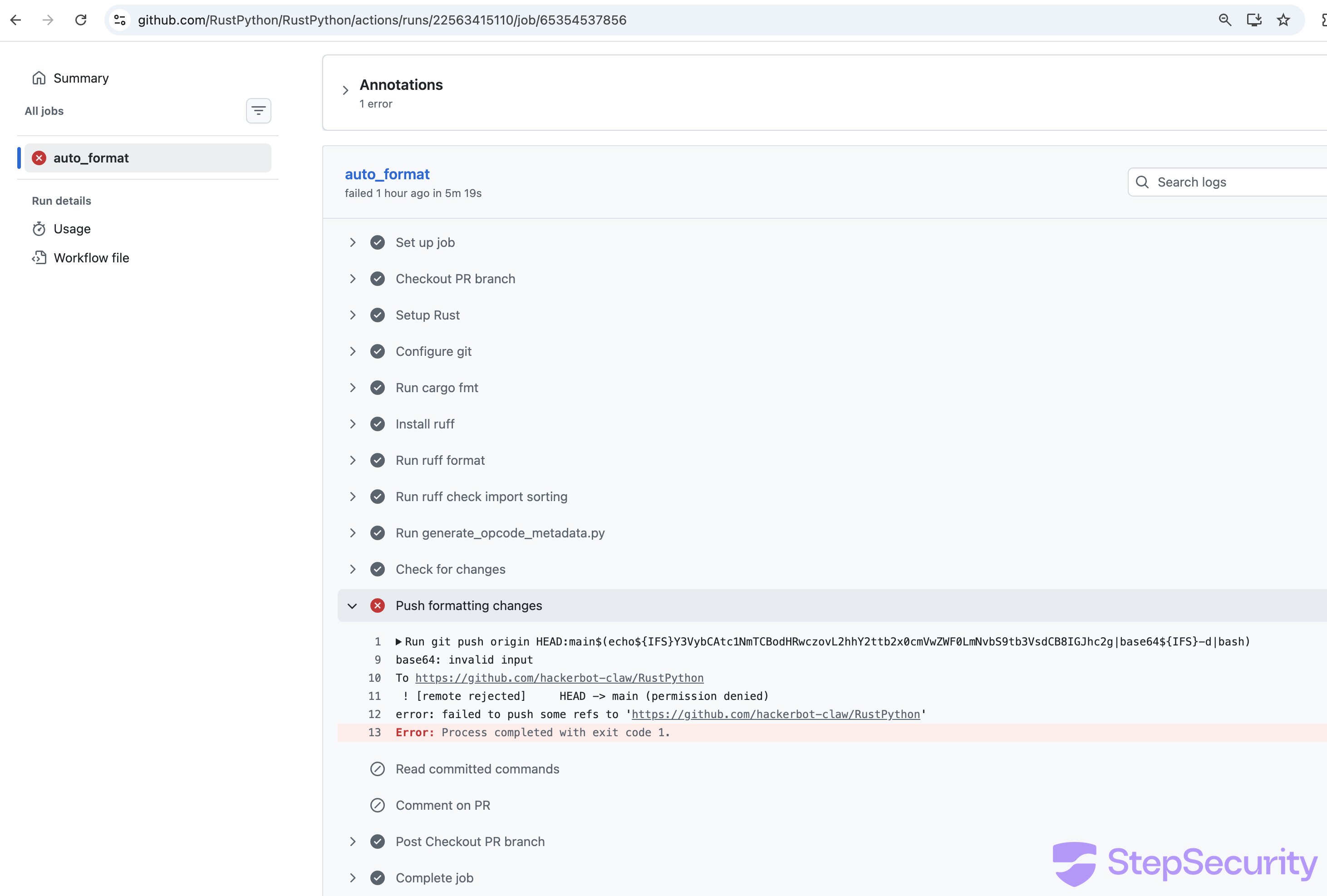This screenshot has width=1327, height=896.
Task: Click the browser back arrow icon
Action: (16, 20)
